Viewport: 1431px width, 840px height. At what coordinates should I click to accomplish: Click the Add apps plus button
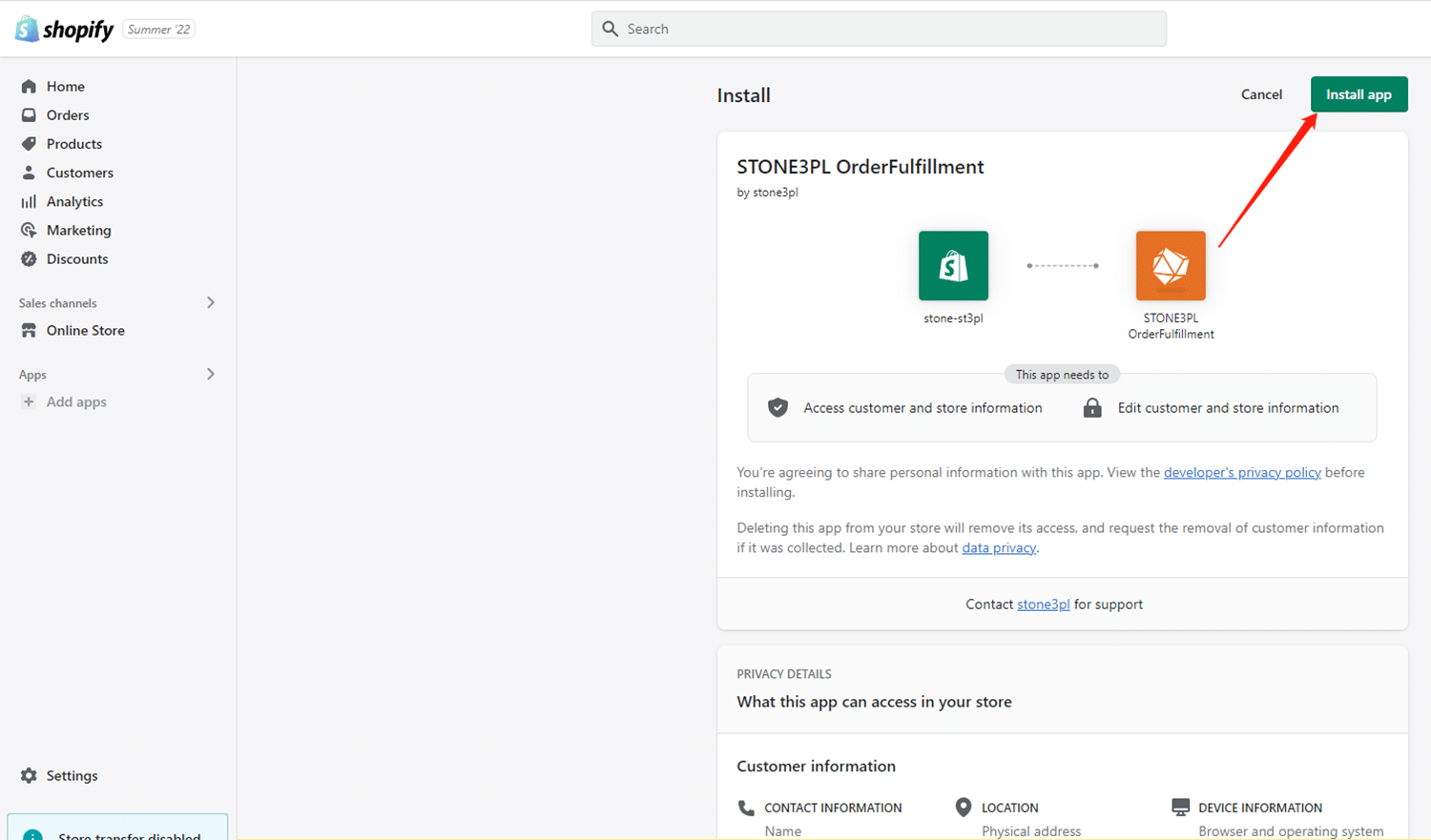coord(30,401)
